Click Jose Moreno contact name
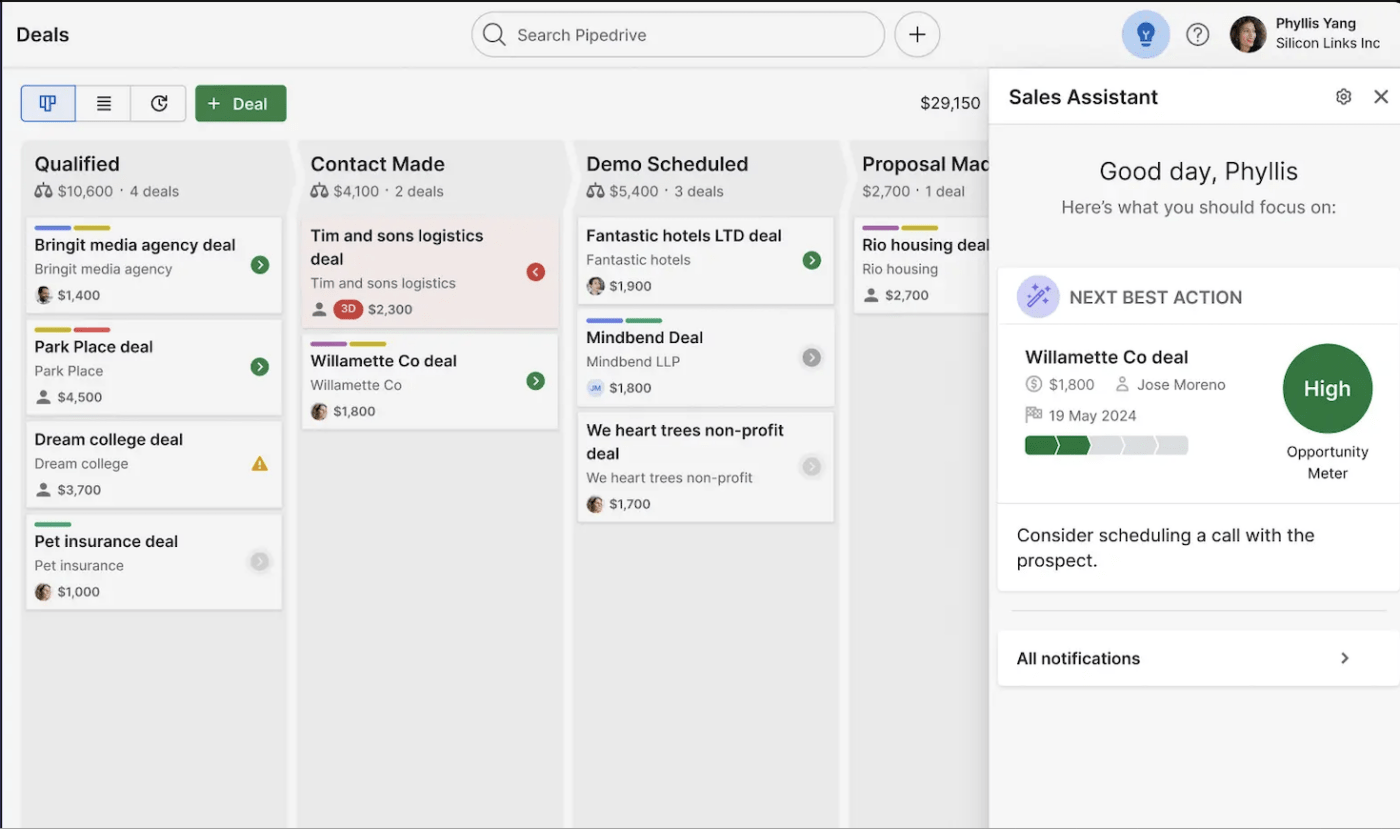 click(x=1181, y=385)
